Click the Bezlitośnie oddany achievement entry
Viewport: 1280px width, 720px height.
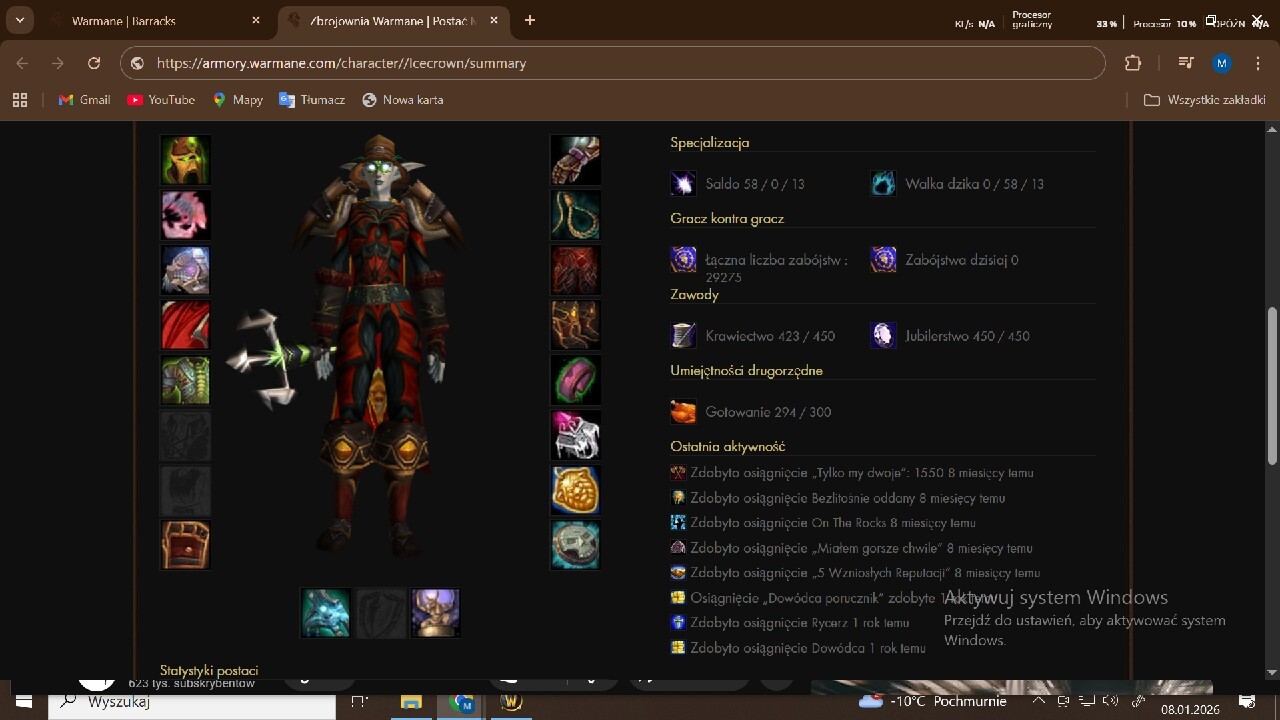838,498
